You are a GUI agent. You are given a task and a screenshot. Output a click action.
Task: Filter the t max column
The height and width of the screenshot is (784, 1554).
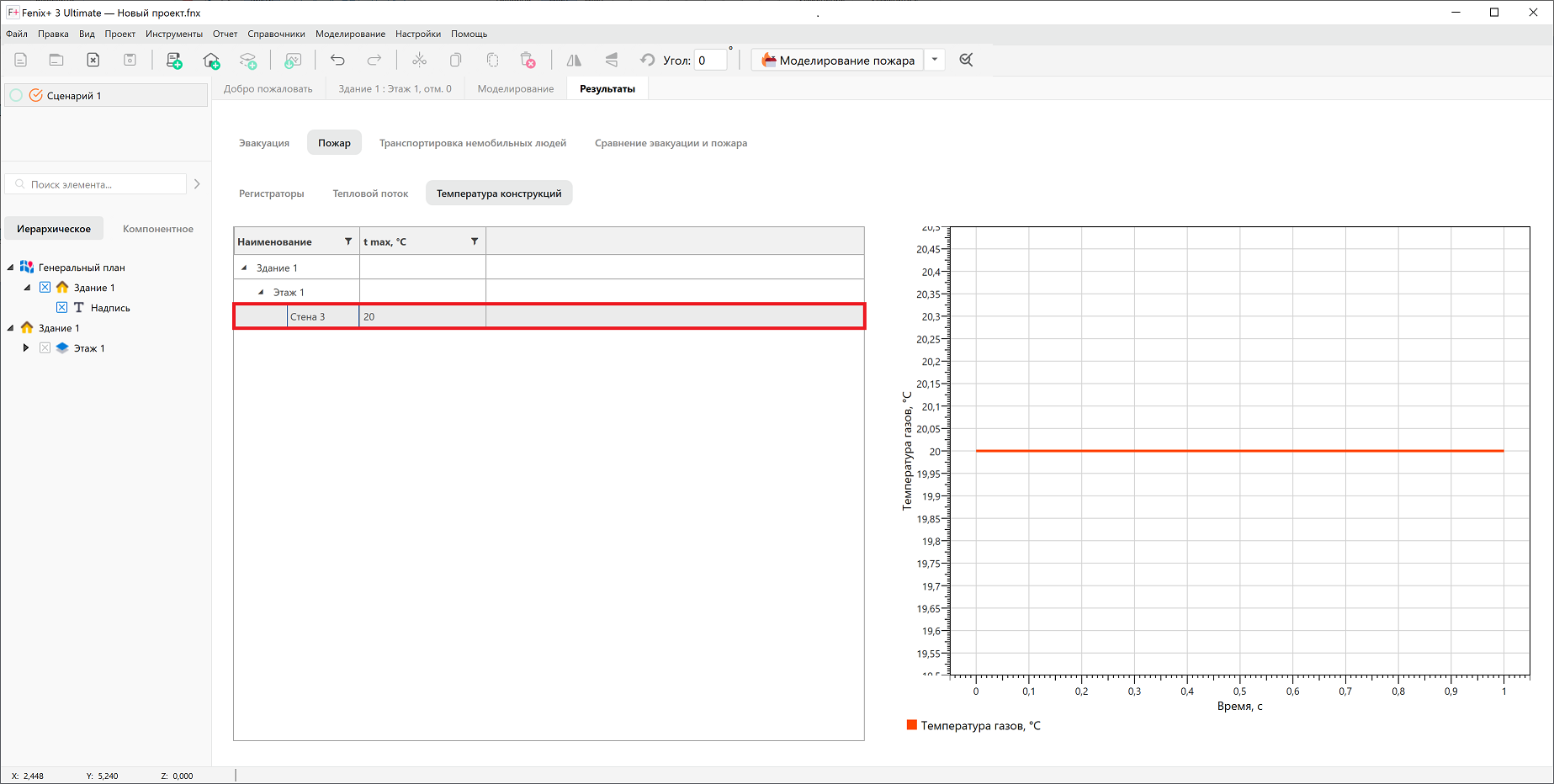tap(475, 241)
